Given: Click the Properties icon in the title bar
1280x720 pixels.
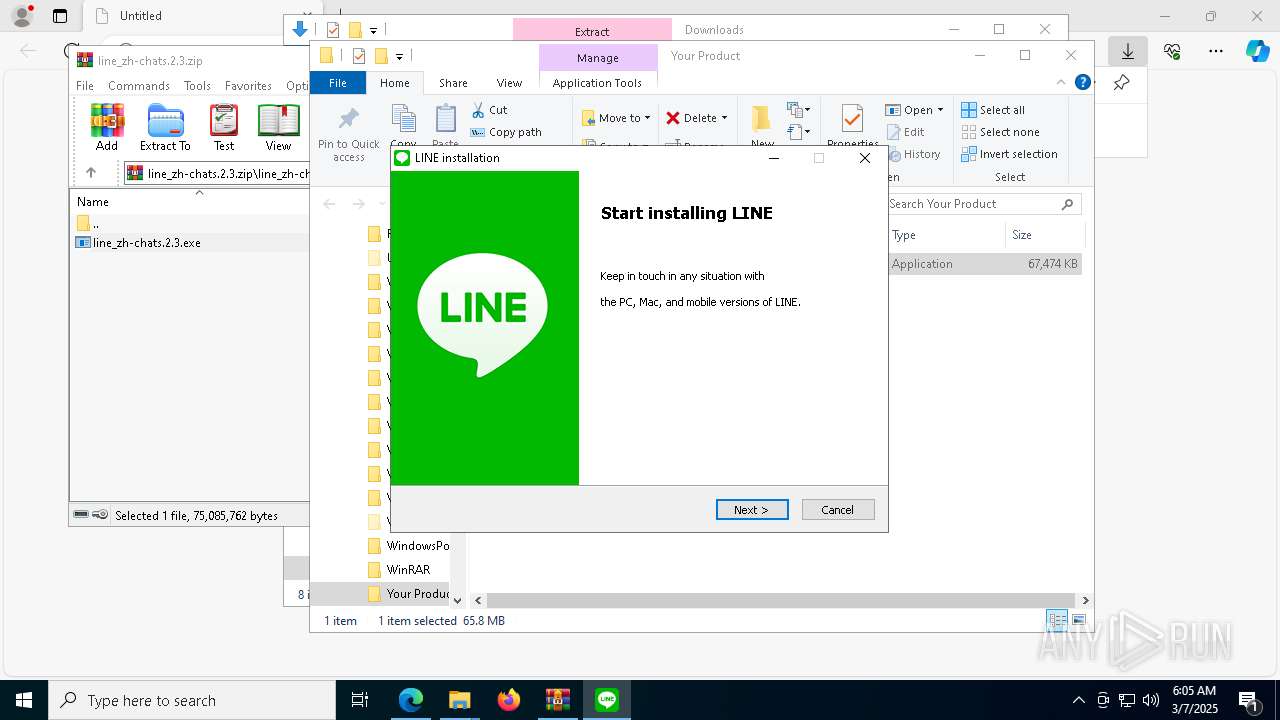Looking at the screenshot, I should (358, 56).
